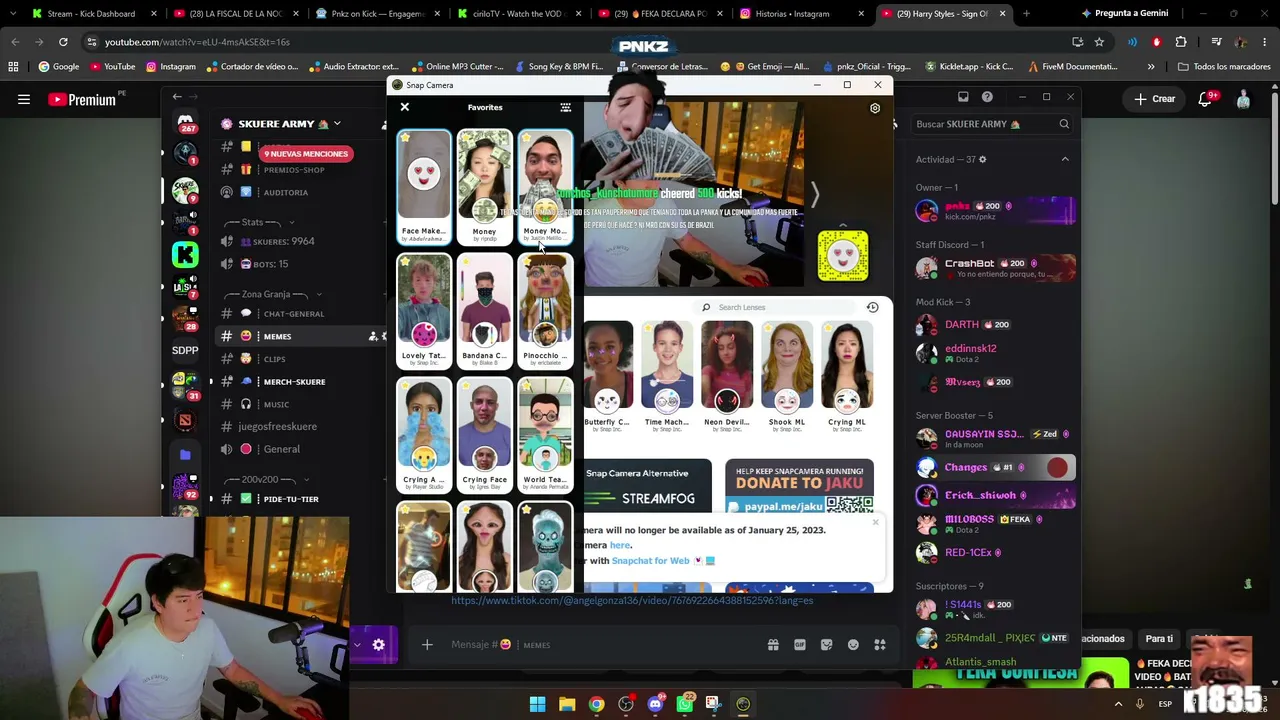1280x720 pixels.
Task: Open the chat-general channel
Action: (x=294, y=314)
